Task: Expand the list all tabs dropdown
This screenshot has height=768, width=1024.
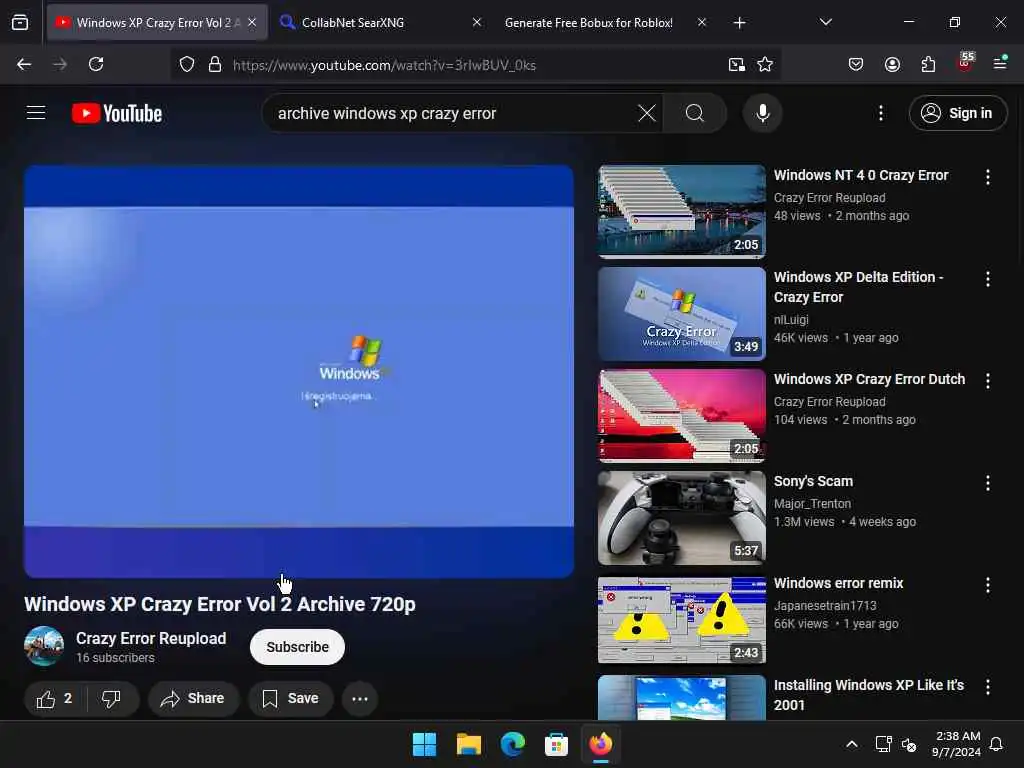Action: [x=825, y=22]
